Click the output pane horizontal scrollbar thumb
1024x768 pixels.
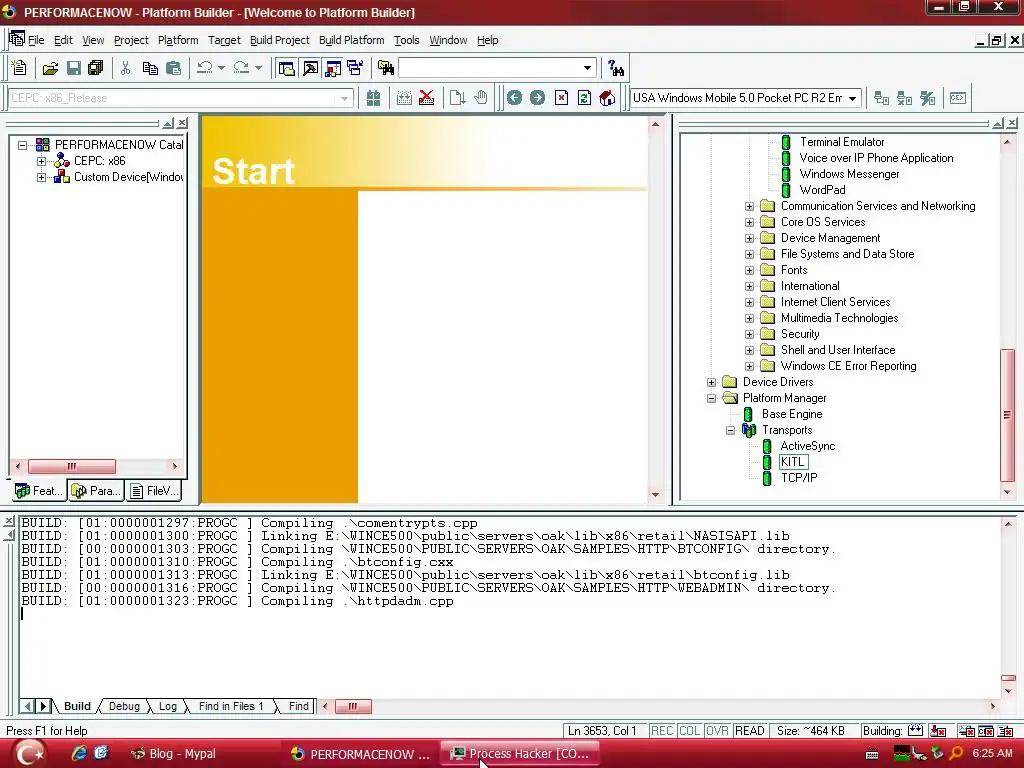[x=353, y=706]
